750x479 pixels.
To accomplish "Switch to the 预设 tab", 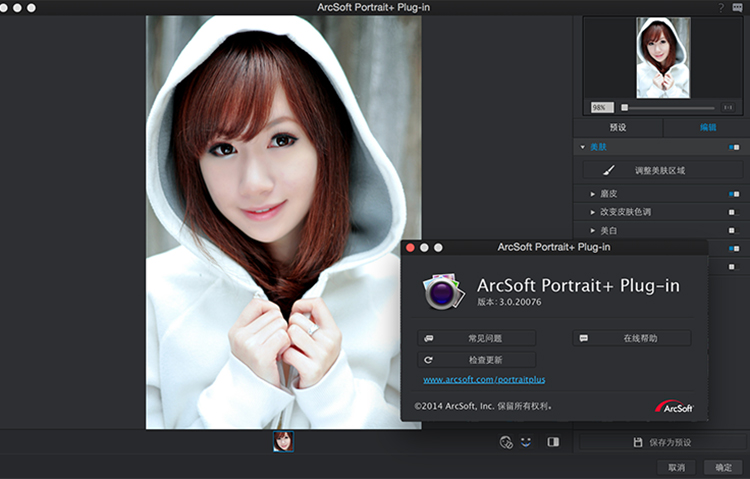I will 618,128.
